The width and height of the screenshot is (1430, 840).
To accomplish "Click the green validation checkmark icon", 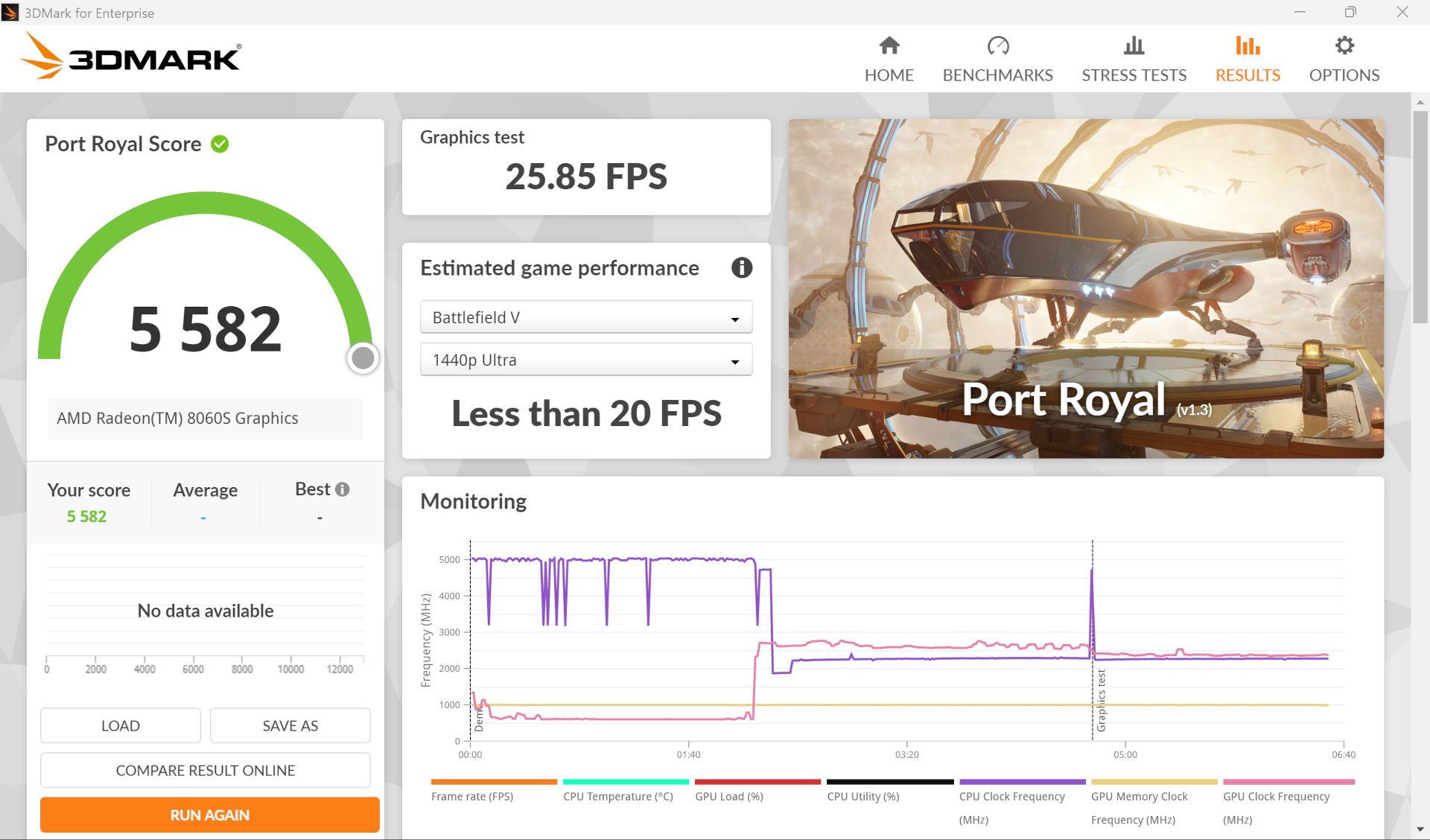I will point(220,144).
